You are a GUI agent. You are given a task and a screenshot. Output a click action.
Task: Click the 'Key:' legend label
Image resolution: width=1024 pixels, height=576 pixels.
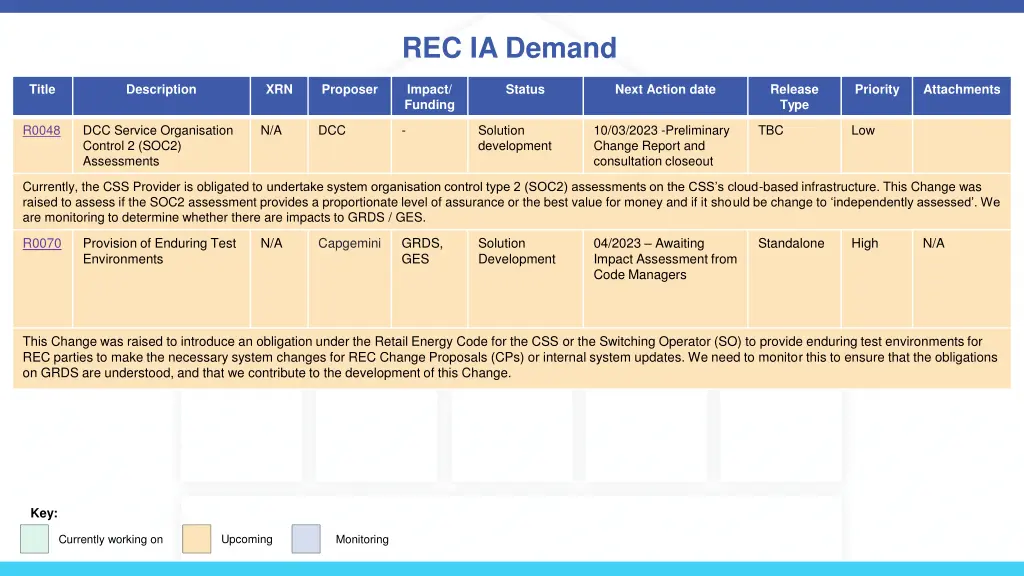tap(44, 513)
